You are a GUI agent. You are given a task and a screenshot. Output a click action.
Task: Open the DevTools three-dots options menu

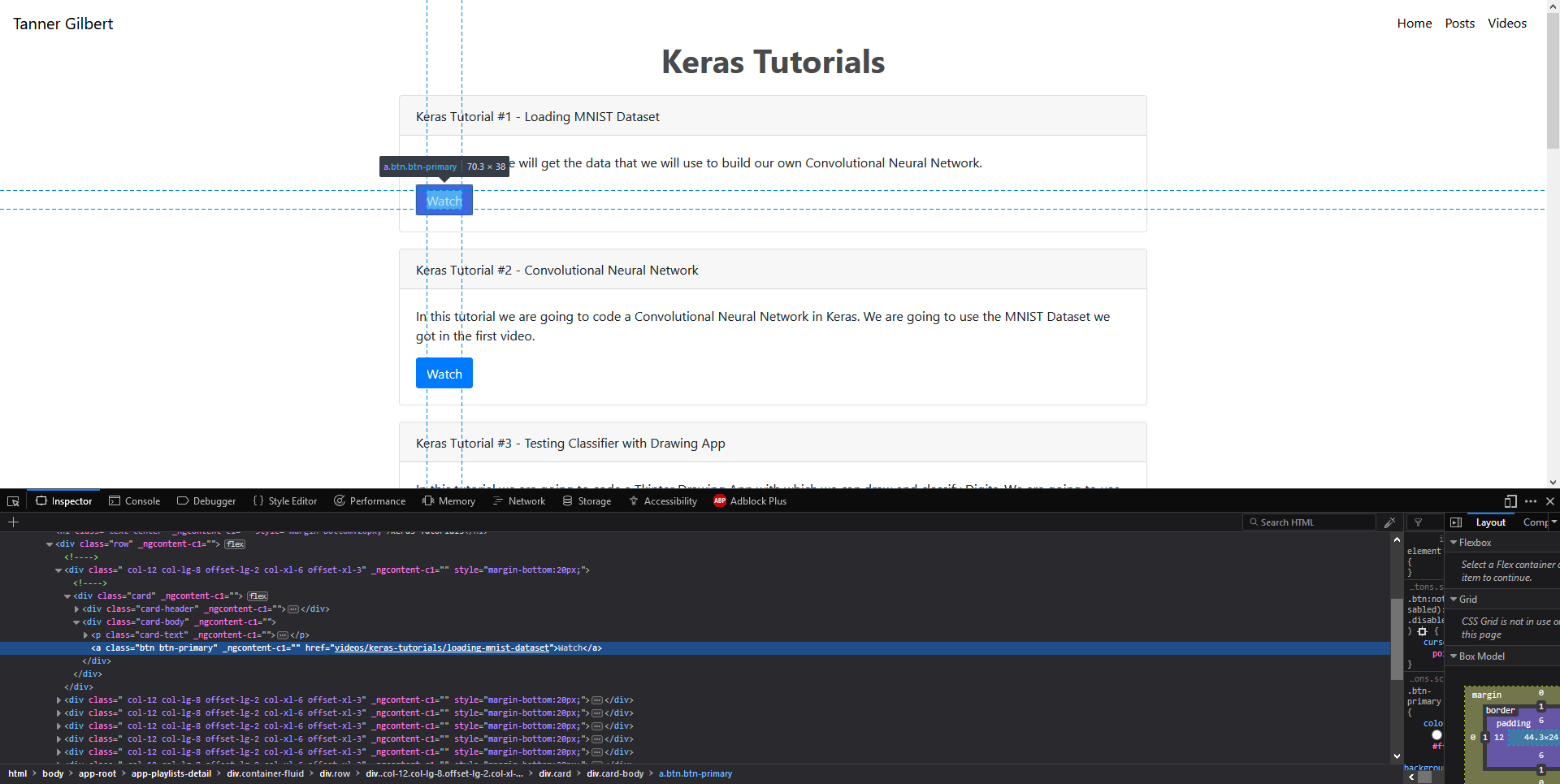coord(1531,501)
